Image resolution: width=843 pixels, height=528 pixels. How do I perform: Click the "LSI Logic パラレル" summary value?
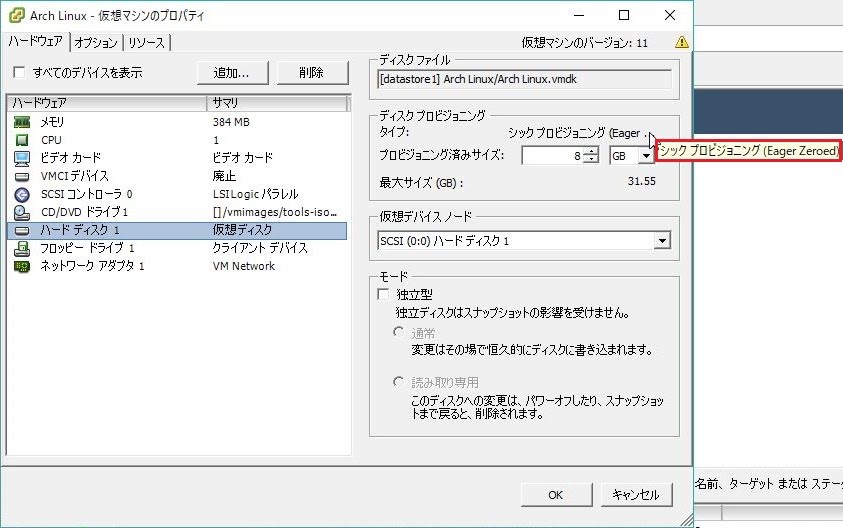[x=255, y=194]
